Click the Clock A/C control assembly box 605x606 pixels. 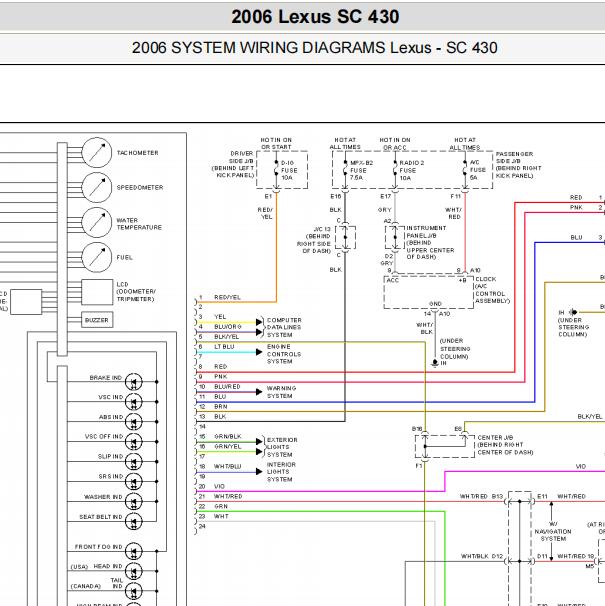coord(428,292)
